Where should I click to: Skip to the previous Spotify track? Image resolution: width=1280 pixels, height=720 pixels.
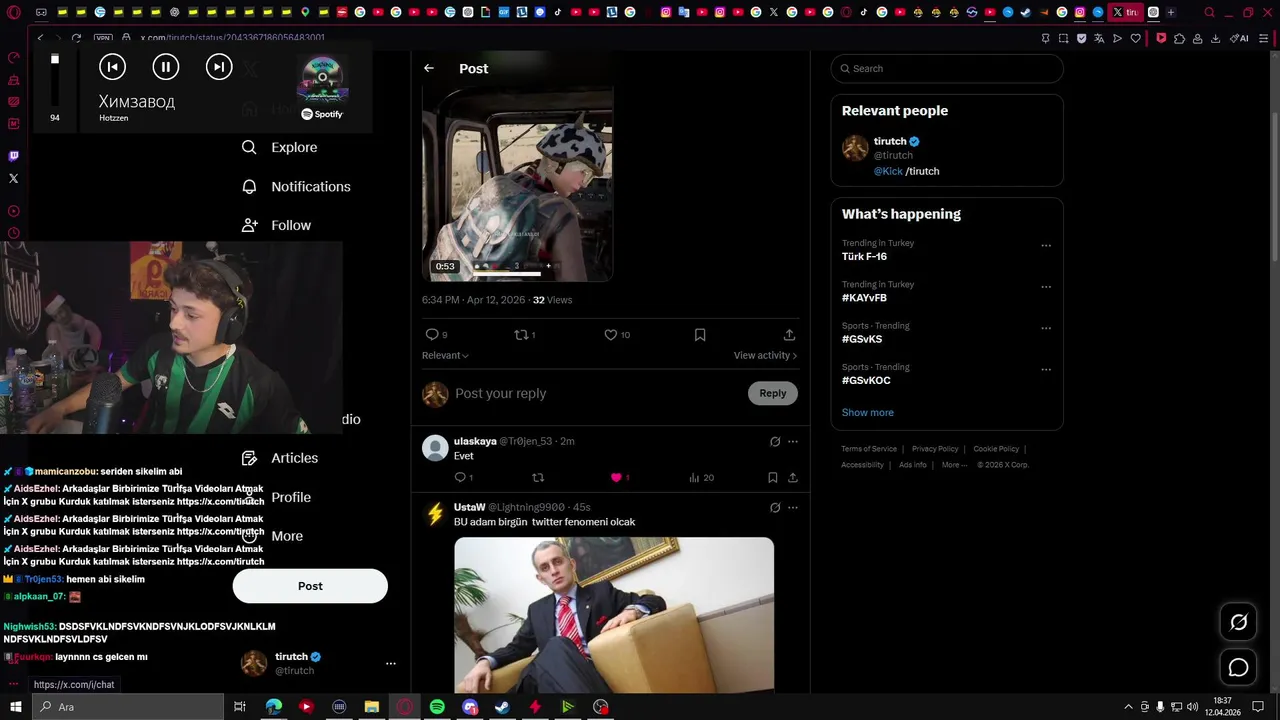tap(112, 67)
